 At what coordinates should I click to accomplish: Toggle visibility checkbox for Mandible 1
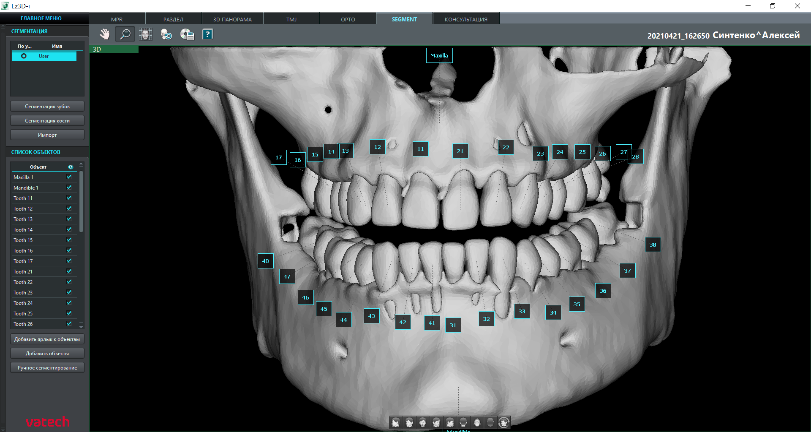point(69,187)
